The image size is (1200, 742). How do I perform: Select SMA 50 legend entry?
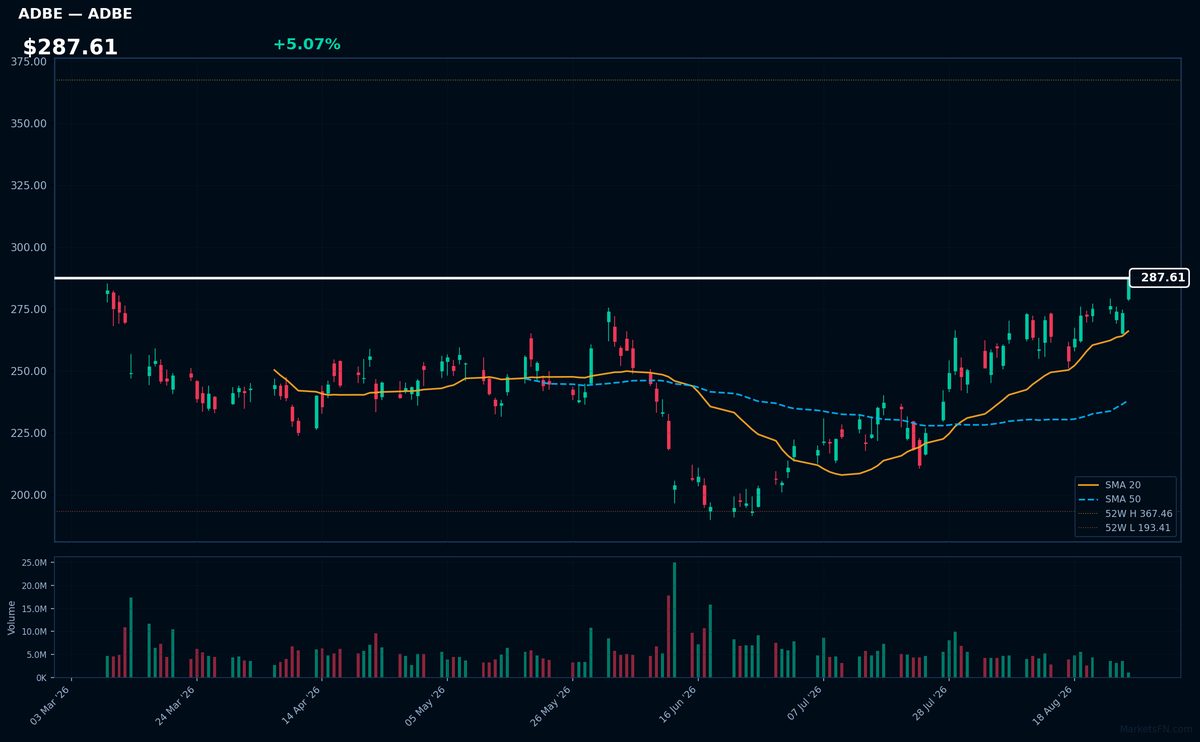coord(1124,498)
